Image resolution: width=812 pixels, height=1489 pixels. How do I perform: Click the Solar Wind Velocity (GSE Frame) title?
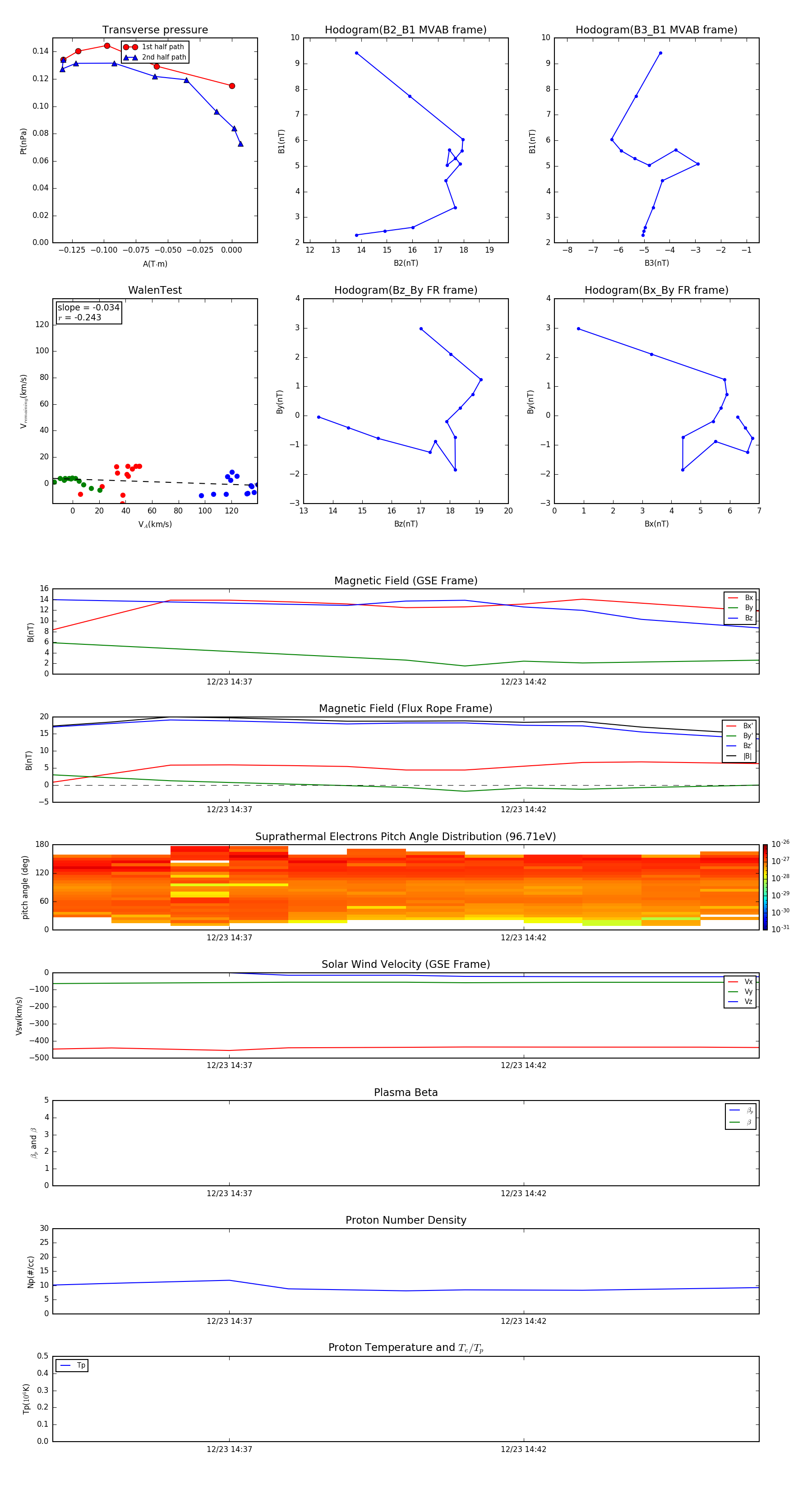(406, 964)
